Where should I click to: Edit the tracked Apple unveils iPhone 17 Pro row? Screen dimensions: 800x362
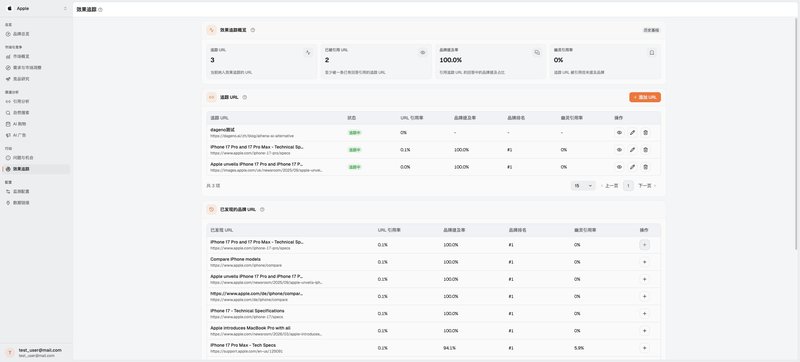click(x=632, y=167)
